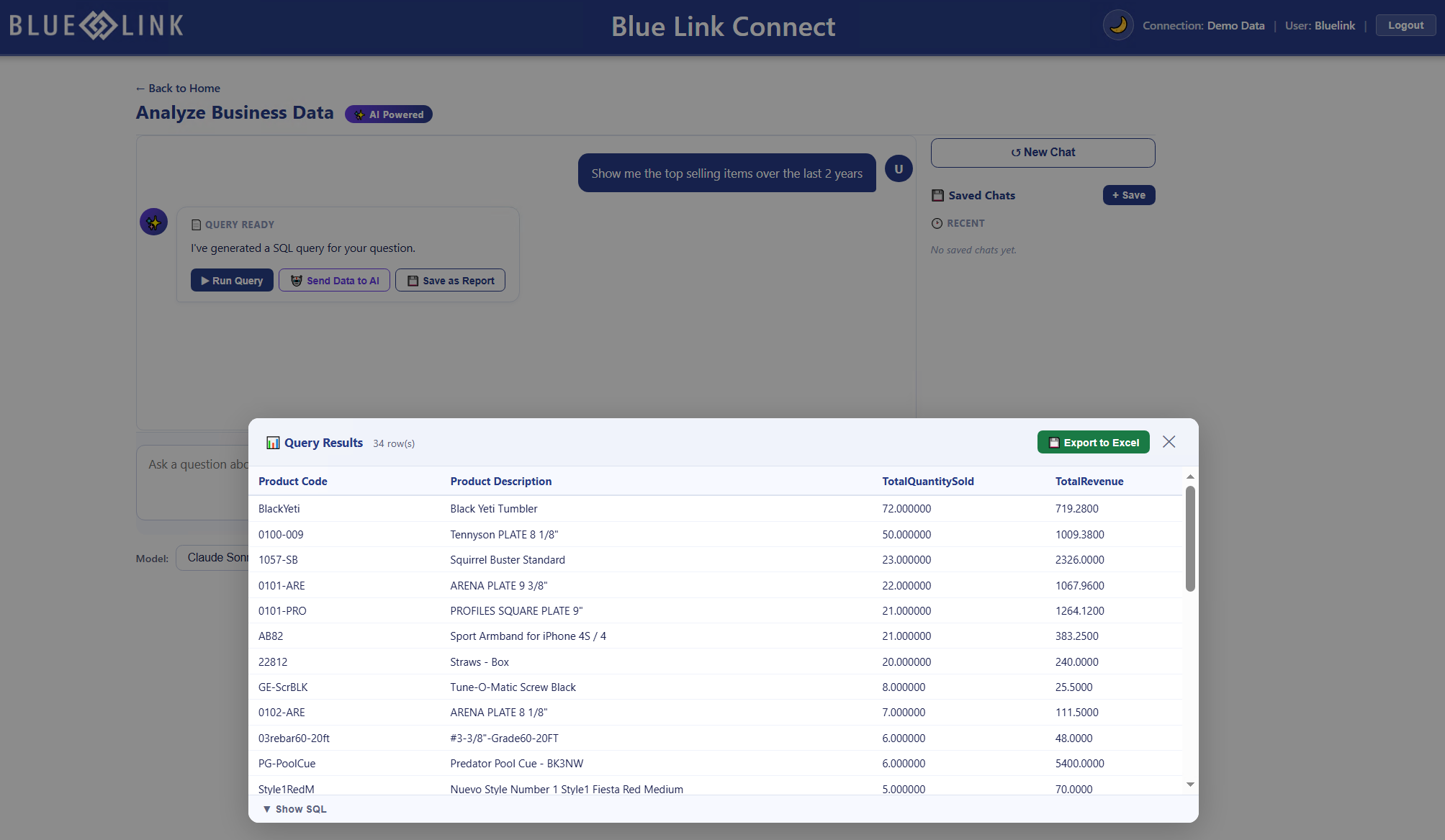This screenshot has height=840, width=1445.
Task: Select the 0101-ARE product code cell
Action: [x=282, y=586]
